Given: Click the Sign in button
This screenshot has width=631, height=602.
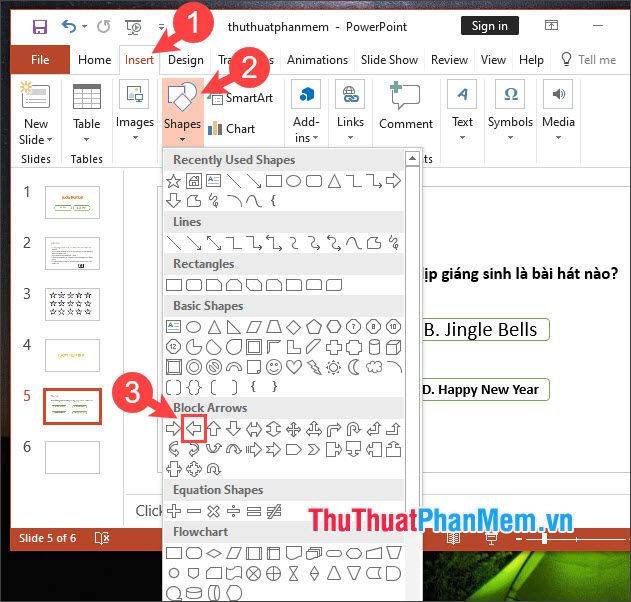Looking at the screenshot, I should pos(489,26).
